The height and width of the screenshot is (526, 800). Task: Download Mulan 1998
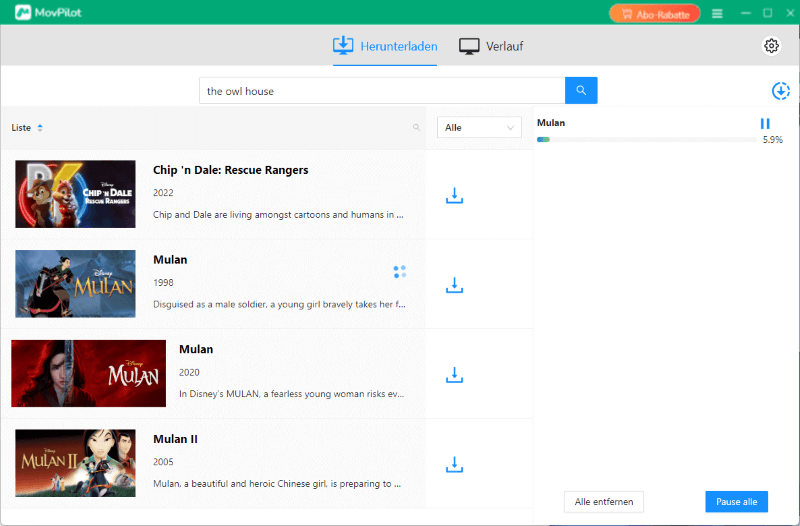tap(454, 285)
